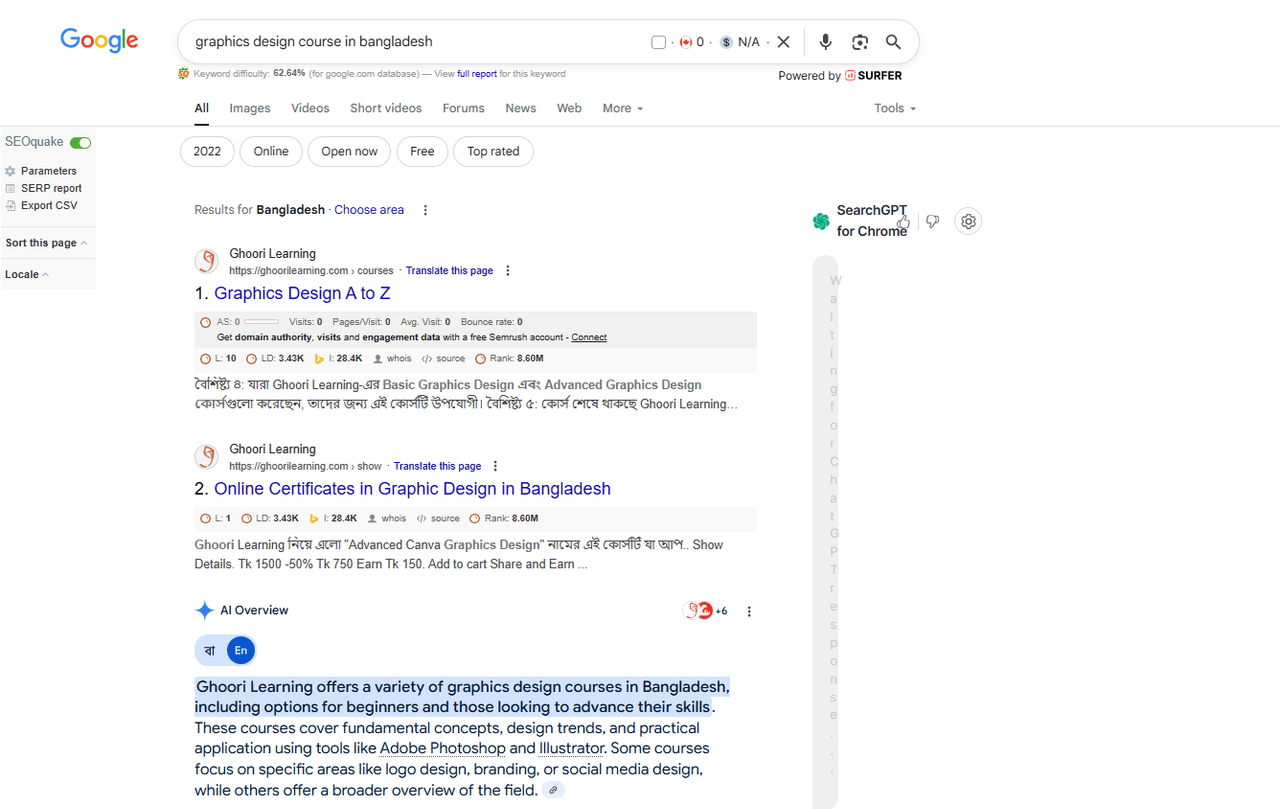Collapse the Locale section

coord(27,274)
